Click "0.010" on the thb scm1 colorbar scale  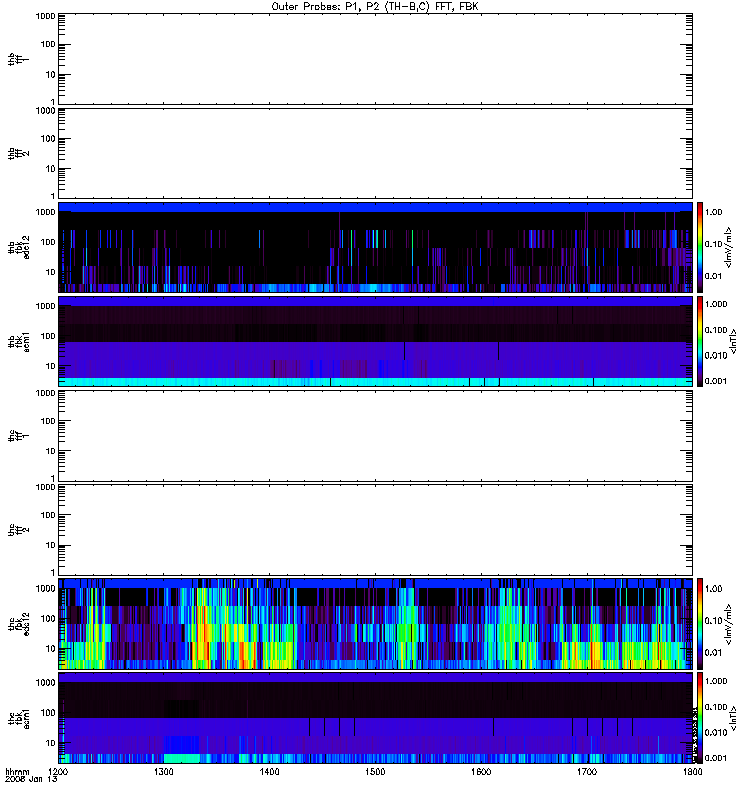(716, 356)
